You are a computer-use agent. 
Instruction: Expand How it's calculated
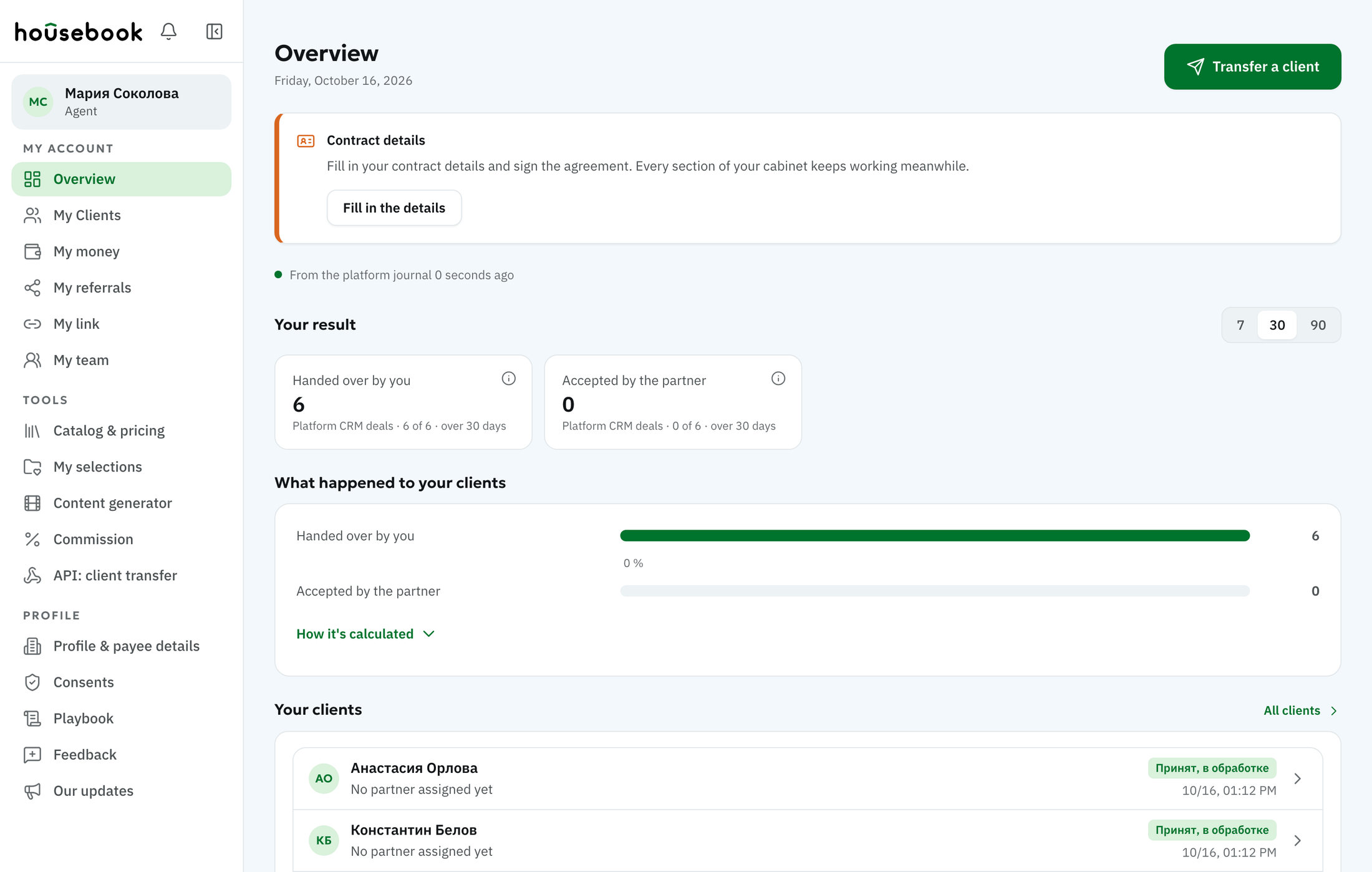(365, 634)
